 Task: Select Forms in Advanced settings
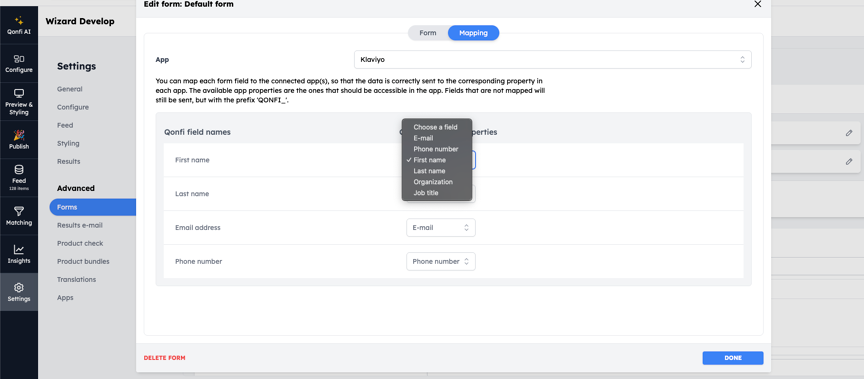click(x=93, y=207)
